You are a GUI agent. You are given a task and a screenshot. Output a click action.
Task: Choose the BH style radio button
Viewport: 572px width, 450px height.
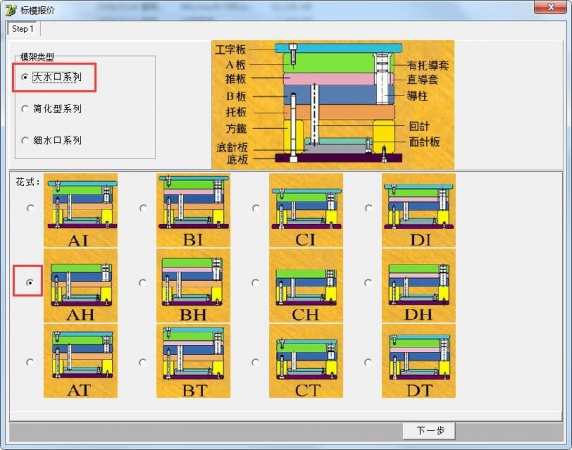point(143,283)
